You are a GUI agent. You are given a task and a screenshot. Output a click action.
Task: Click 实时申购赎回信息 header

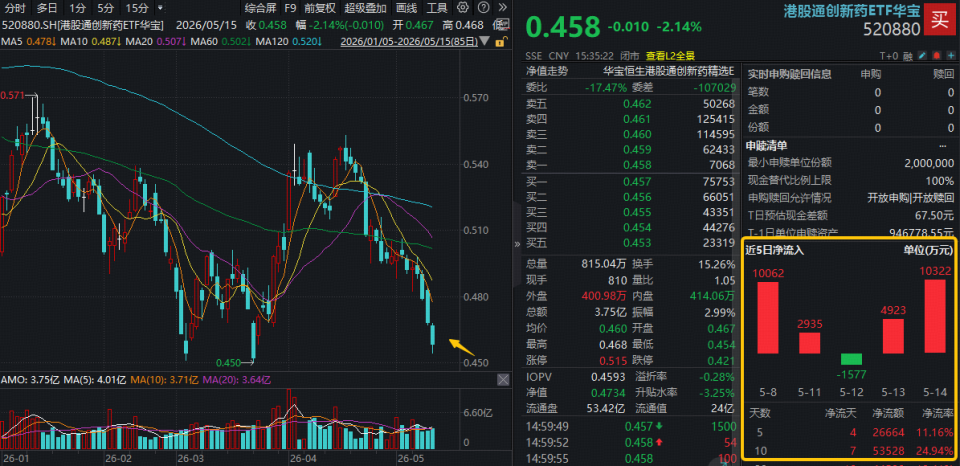tap(789, 74)
